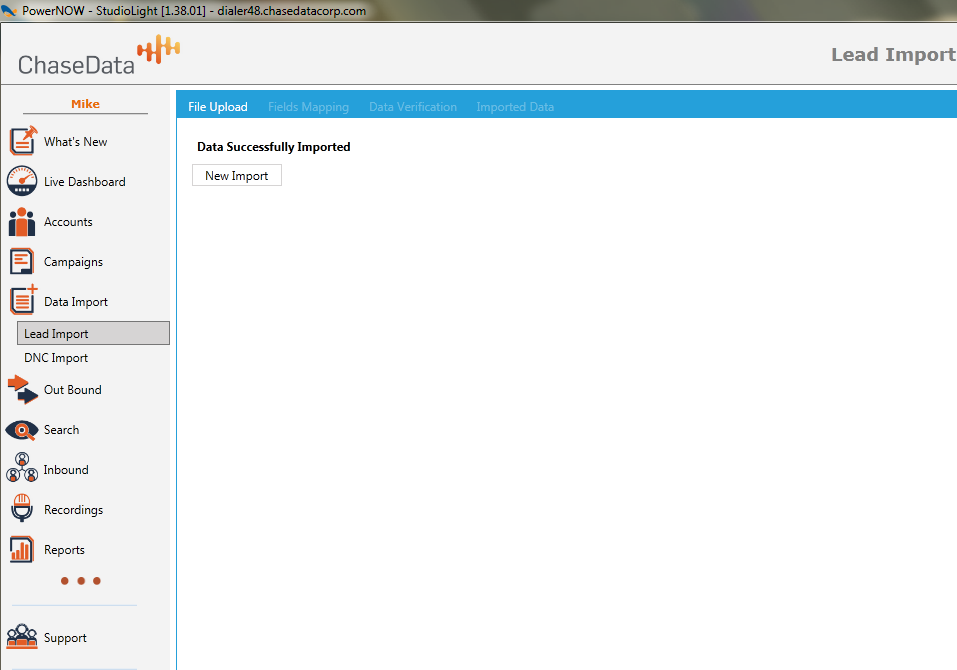This screenshot has width=957, height=670.
Task: Open the Data Verification tab
Action: 412,107
